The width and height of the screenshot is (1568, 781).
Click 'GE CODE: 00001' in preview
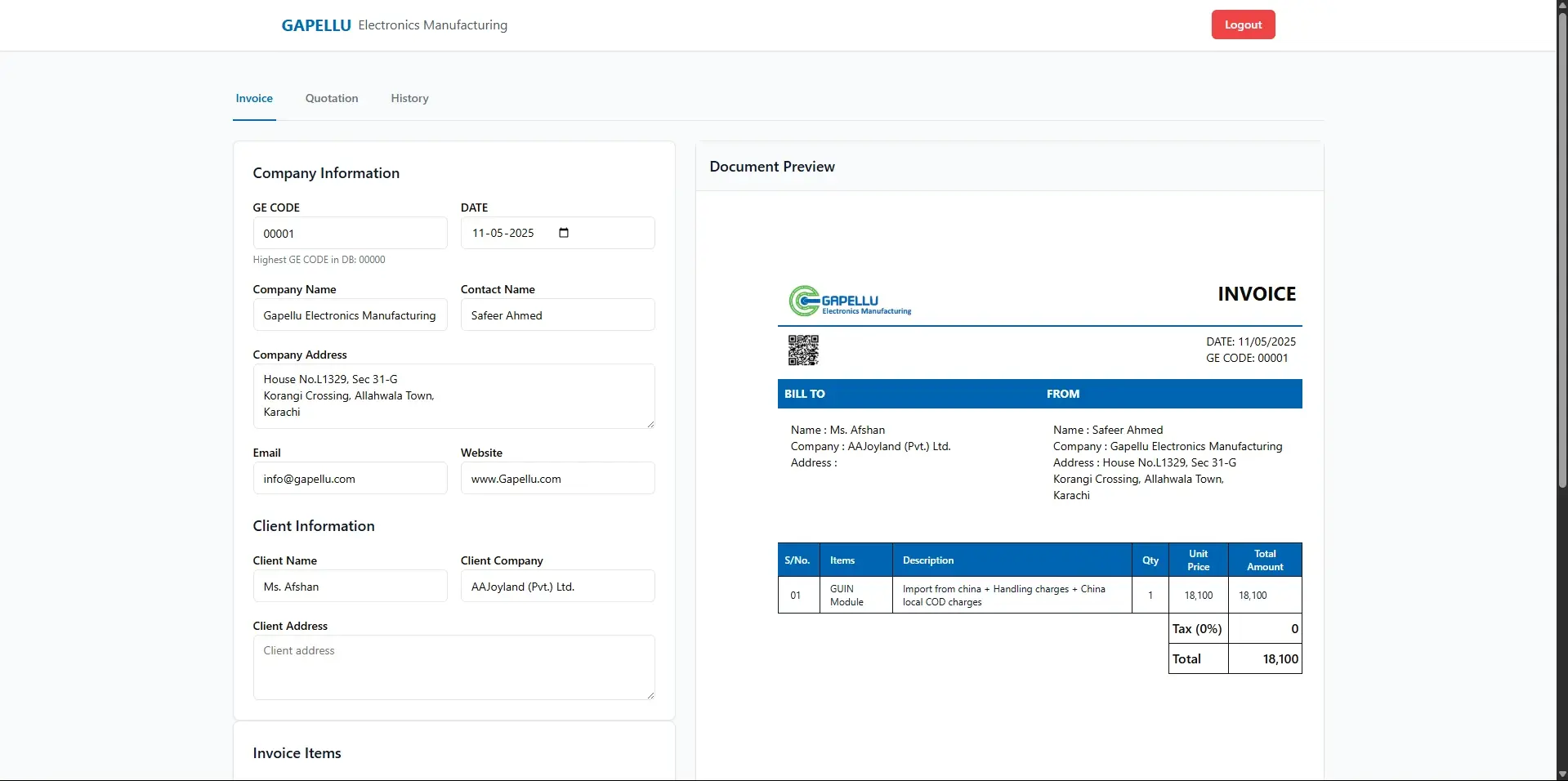[x=1247, y=358]
